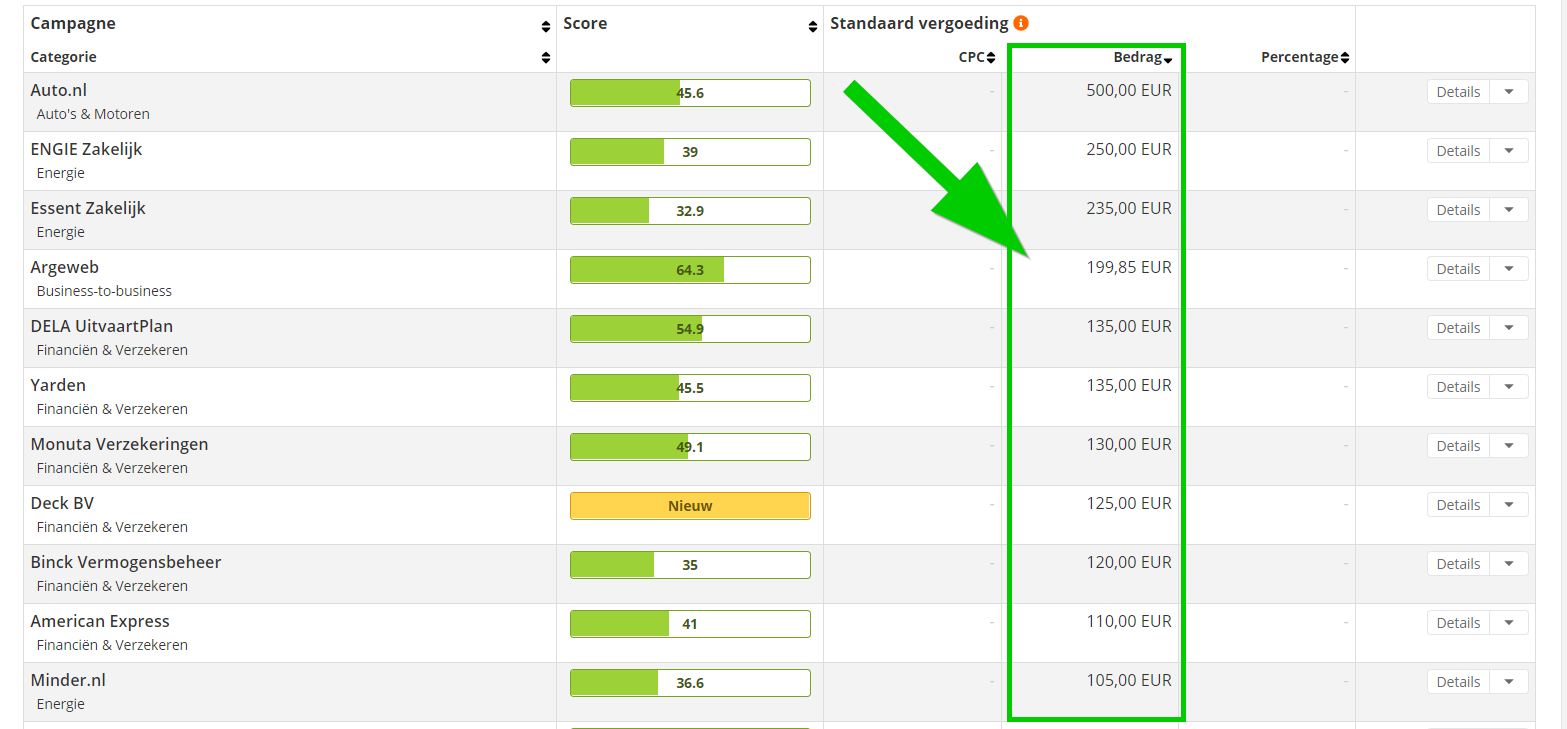Click the 235,00 EUR amount
The width and height of the screenshot is (1567, 729).
1129,208
